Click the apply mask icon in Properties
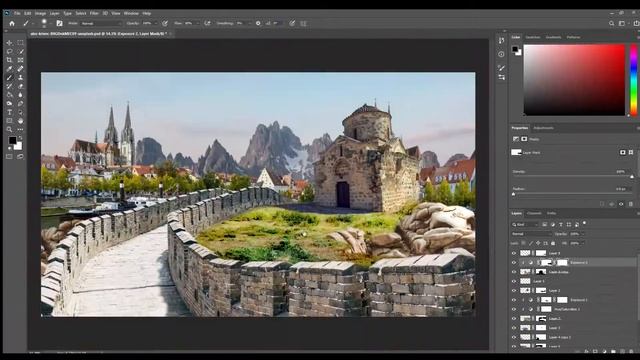This screenshot has width=640, height=360. [611, 204]
